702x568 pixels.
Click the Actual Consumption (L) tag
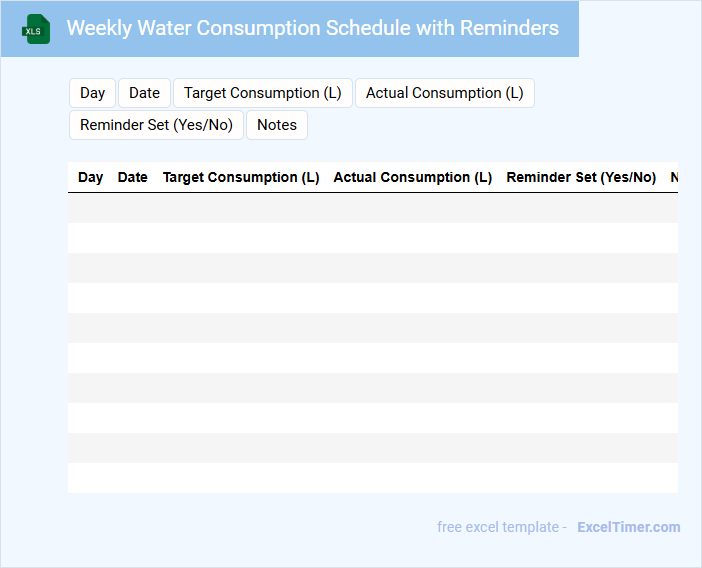444,93
